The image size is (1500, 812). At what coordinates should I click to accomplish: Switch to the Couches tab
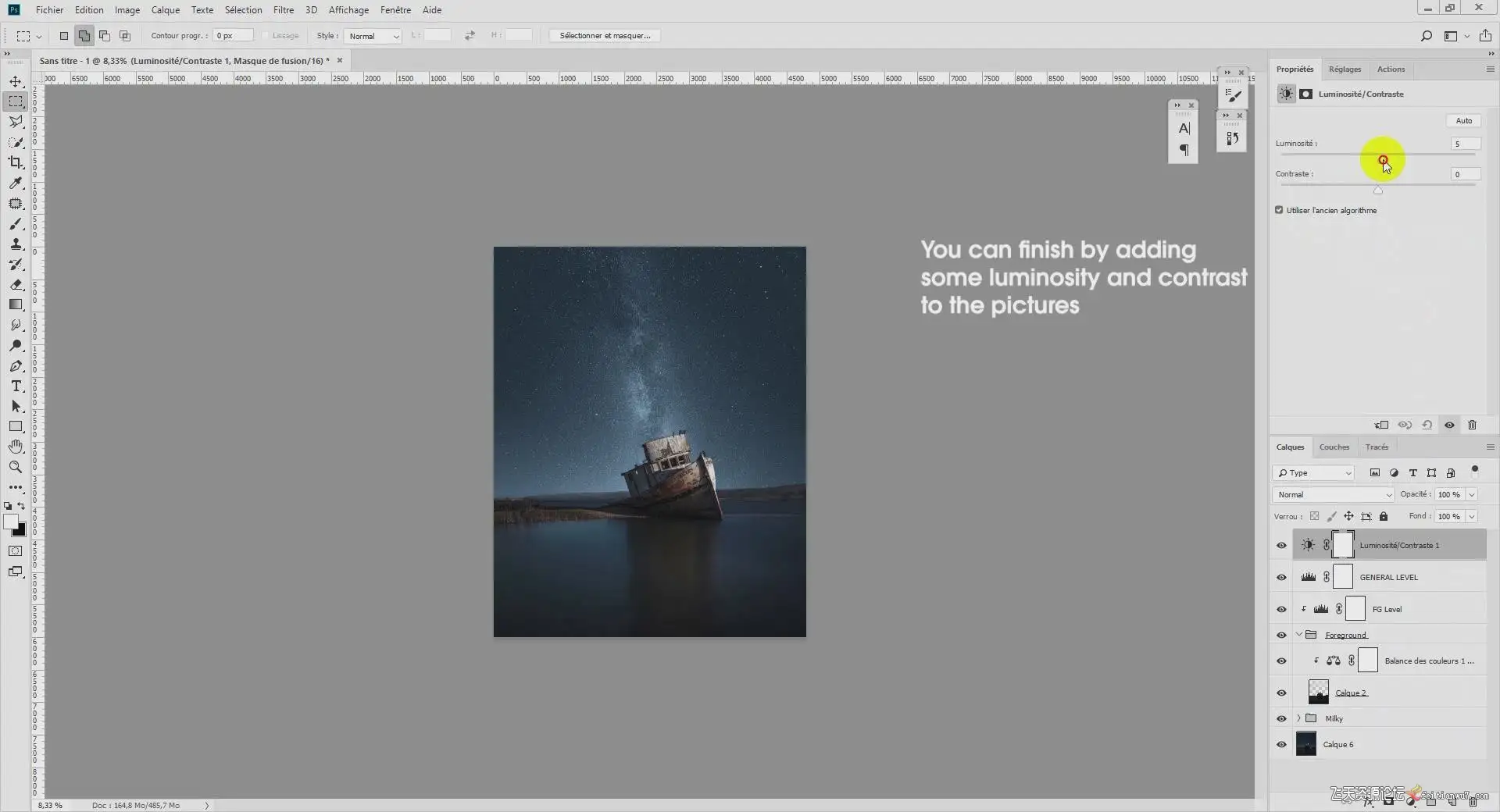pyautogui.click(x=1334, y=447)
